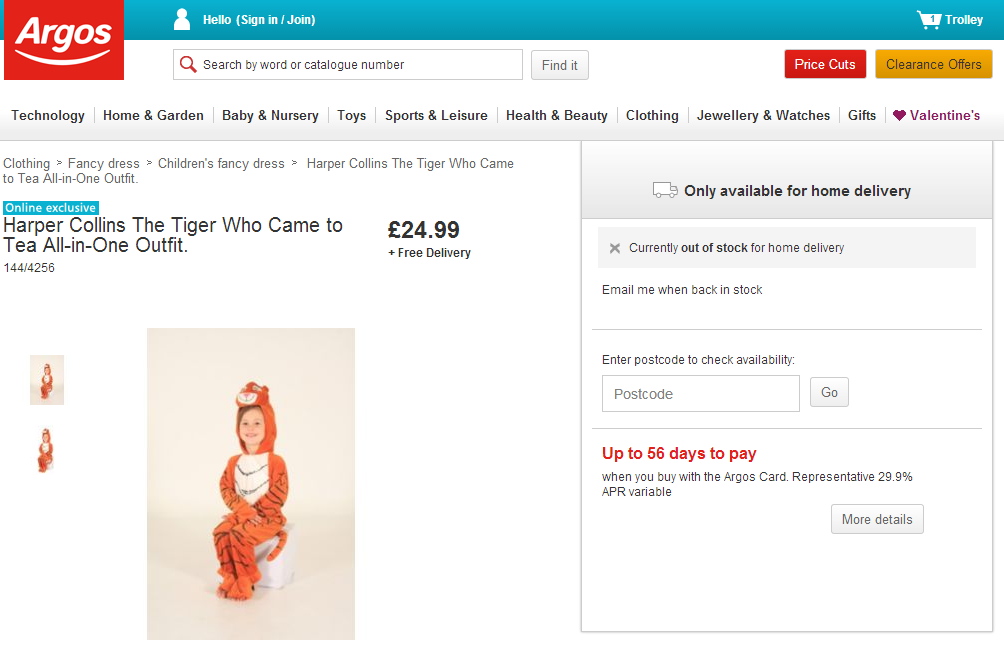Click the user account silhouette icon

coord(182,19)
